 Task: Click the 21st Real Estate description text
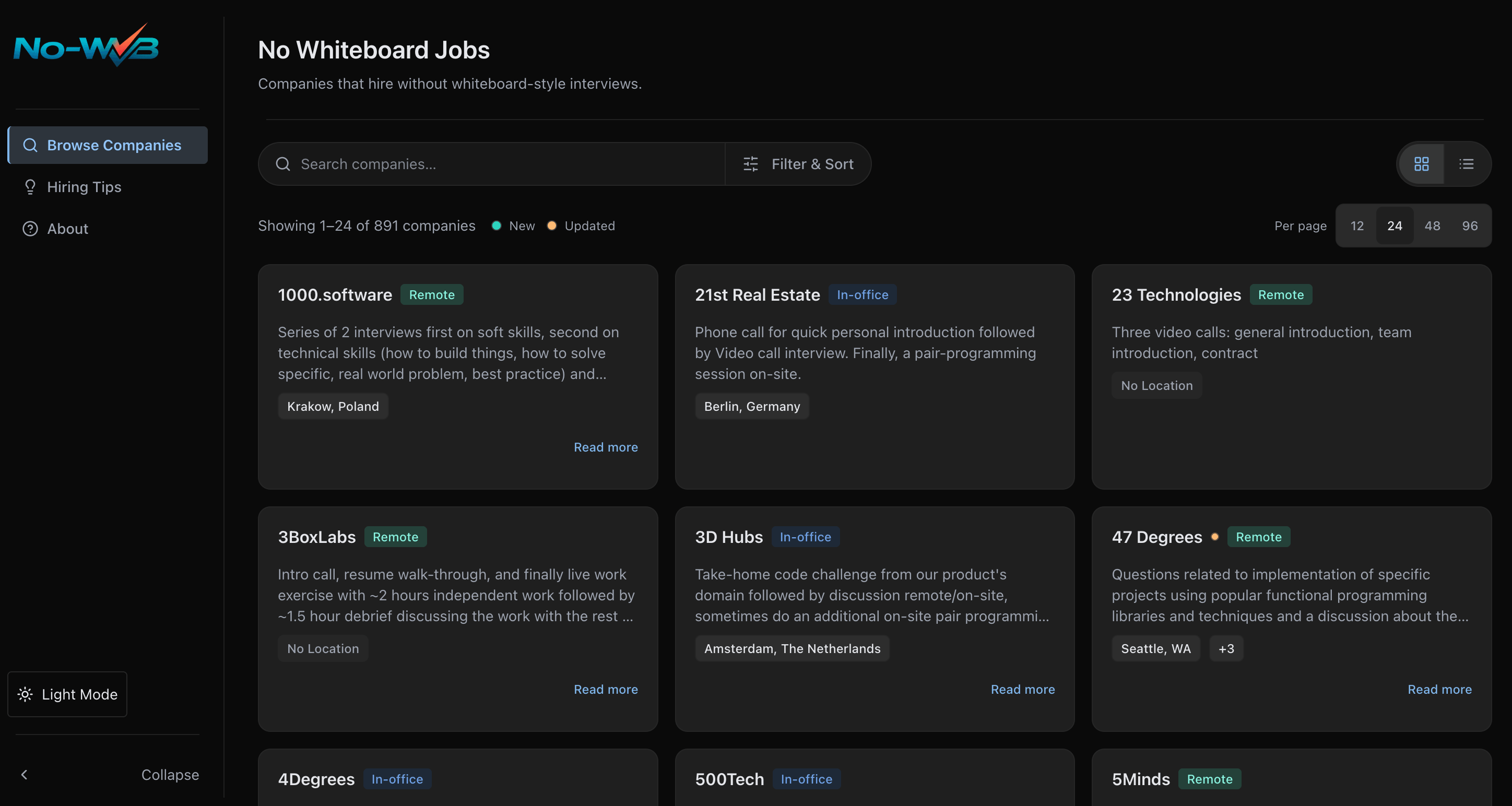coord(865,352)
